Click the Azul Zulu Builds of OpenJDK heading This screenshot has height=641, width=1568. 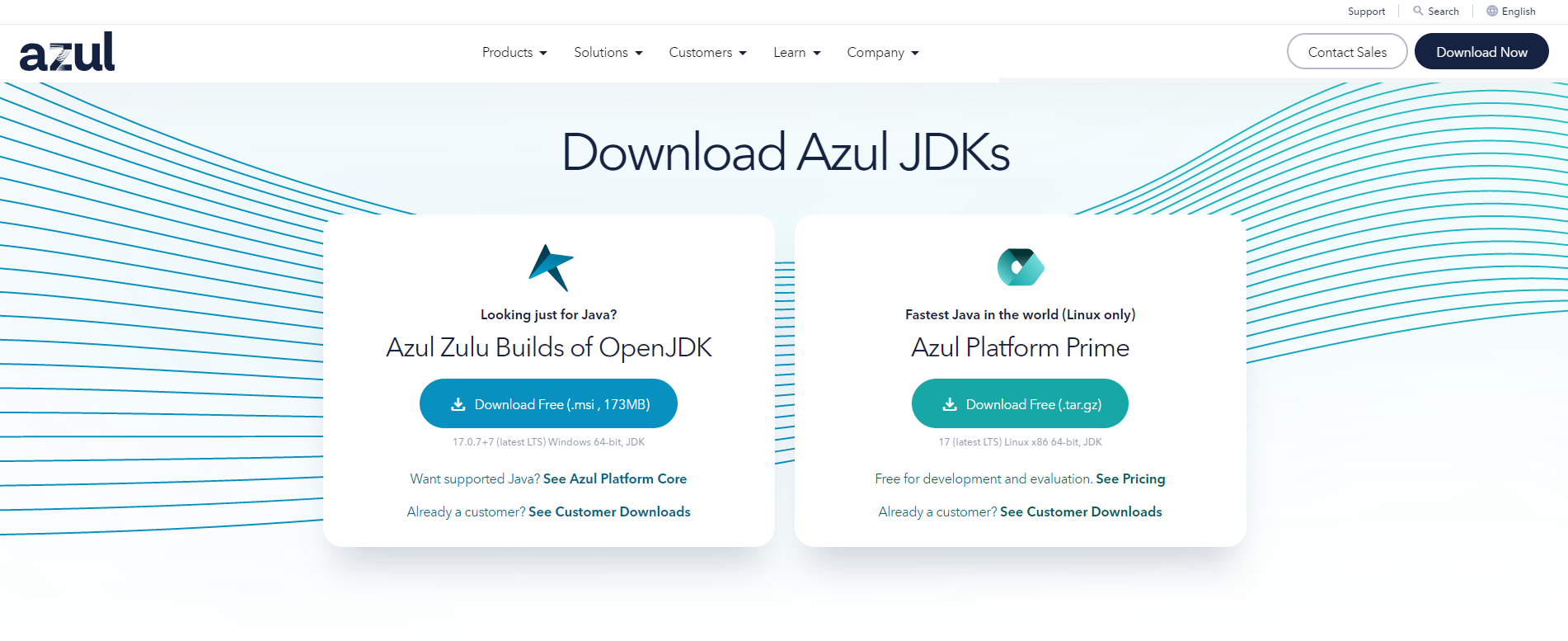pos(549,347)
